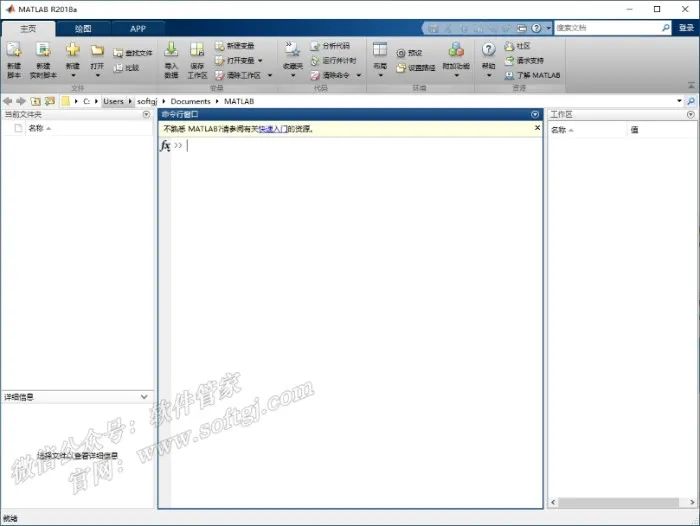
Task: Open the quick access toolbar dropdown arrow
Action: 549,28
